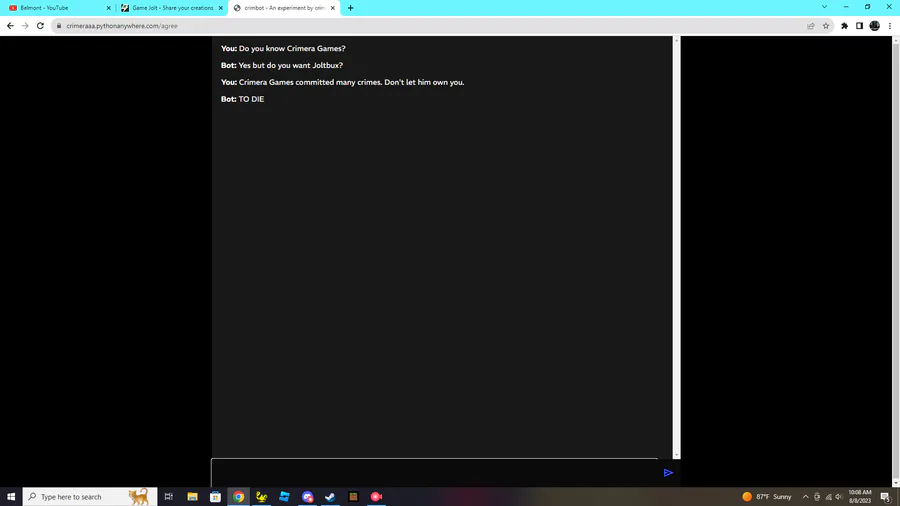
Task: Reload the current page
Action: (40, 26)
